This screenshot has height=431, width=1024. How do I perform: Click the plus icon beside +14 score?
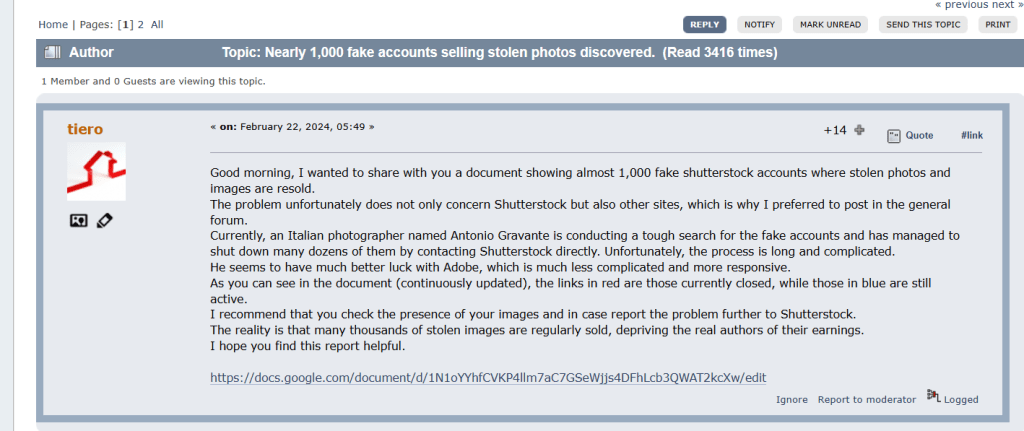[x=859, y=130]
